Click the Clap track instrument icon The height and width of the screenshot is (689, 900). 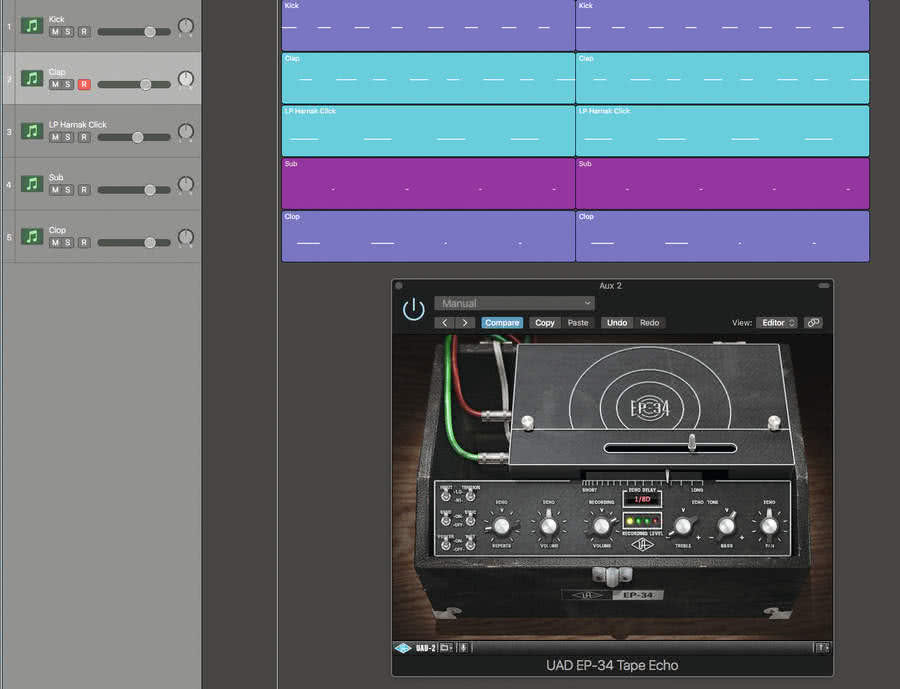pos(32,79)
